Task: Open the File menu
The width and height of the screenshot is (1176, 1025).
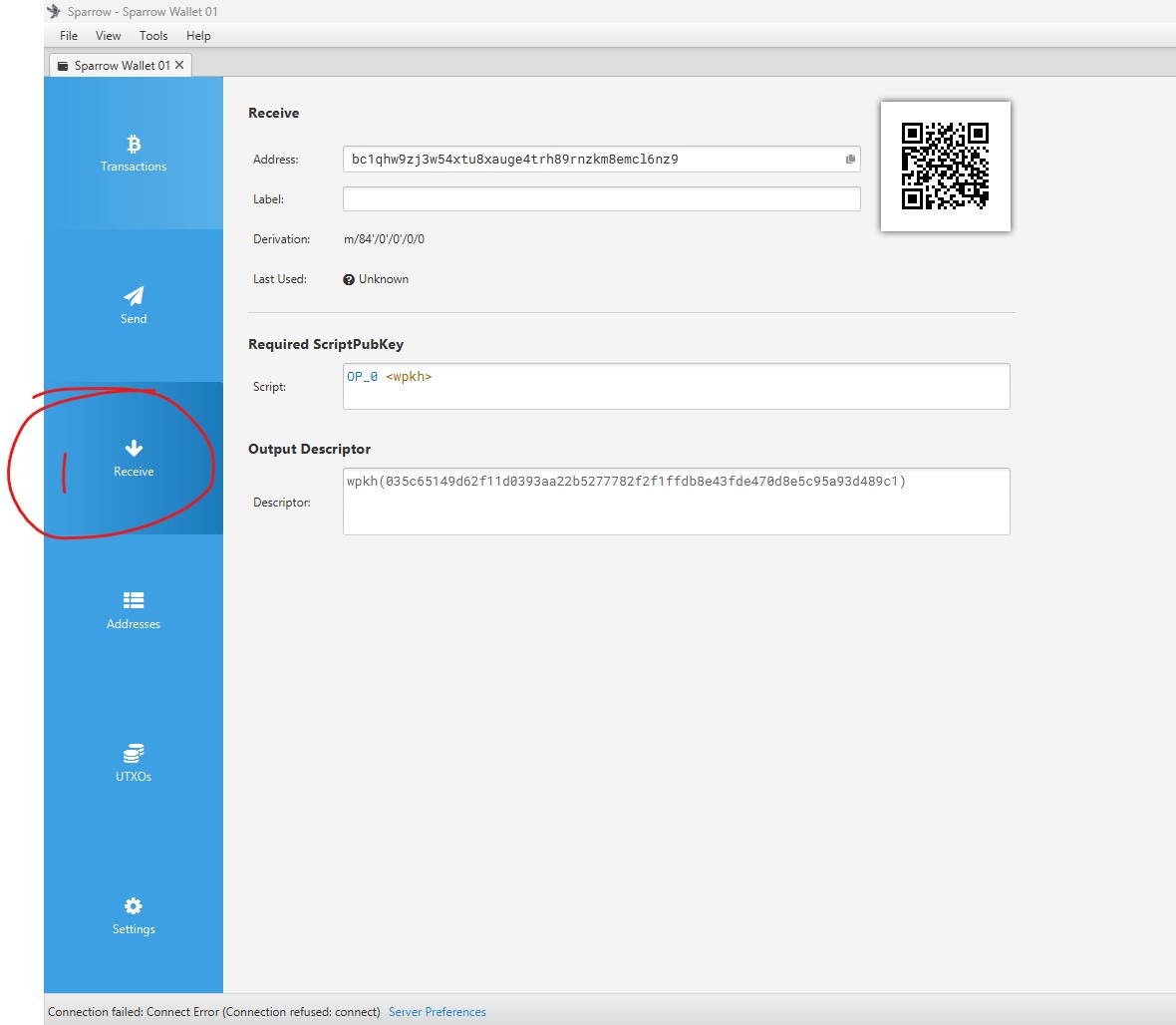Action: coord(68,35)
